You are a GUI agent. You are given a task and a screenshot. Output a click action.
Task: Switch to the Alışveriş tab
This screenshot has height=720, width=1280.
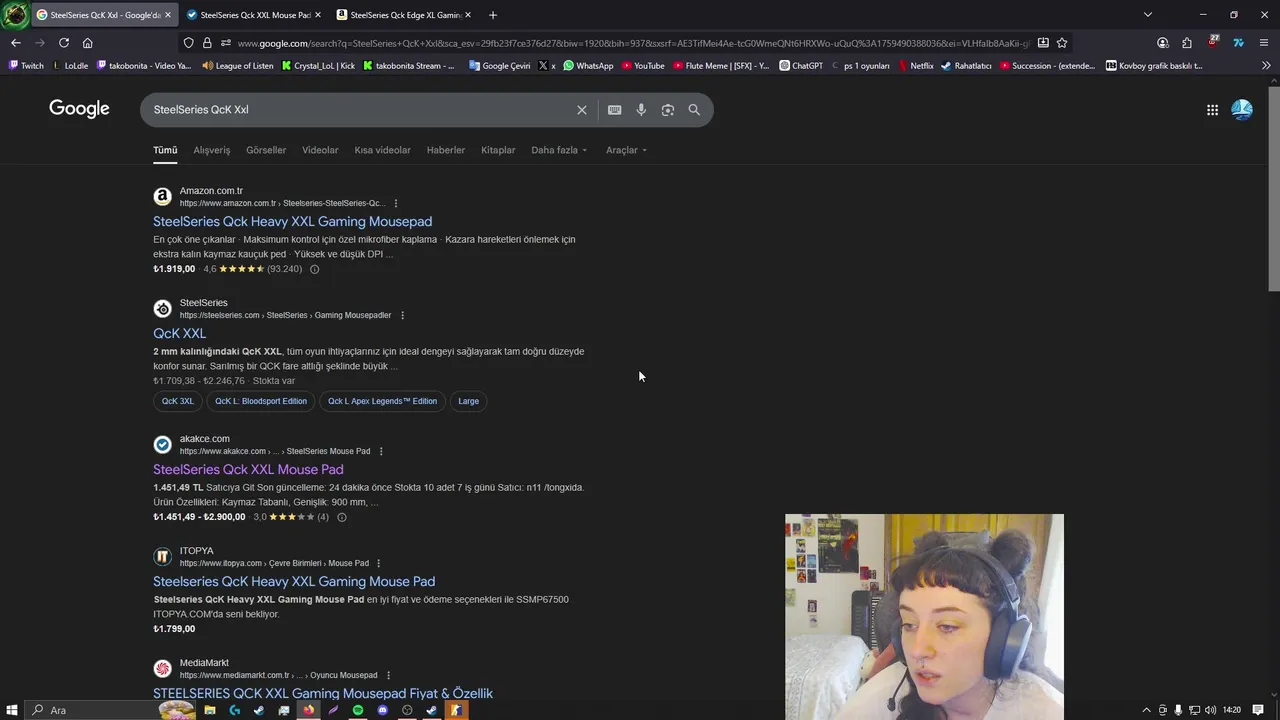coord(212,150)
